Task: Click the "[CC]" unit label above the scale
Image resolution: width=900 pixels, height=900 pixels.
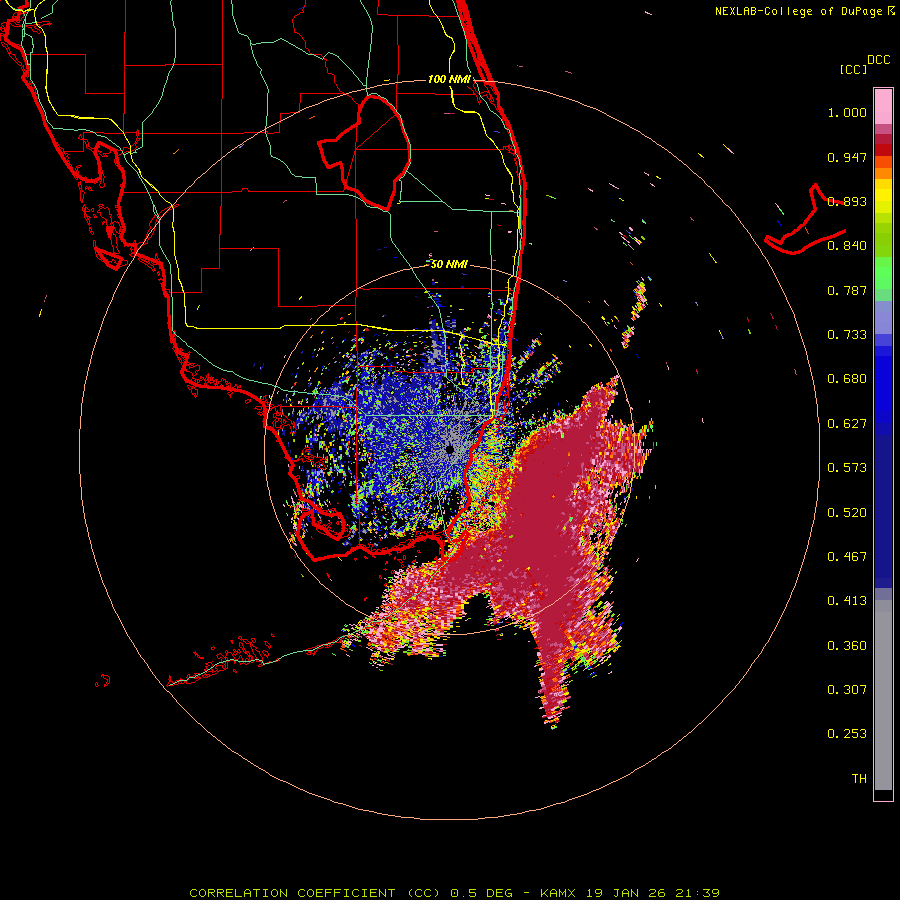Action: 853,69
